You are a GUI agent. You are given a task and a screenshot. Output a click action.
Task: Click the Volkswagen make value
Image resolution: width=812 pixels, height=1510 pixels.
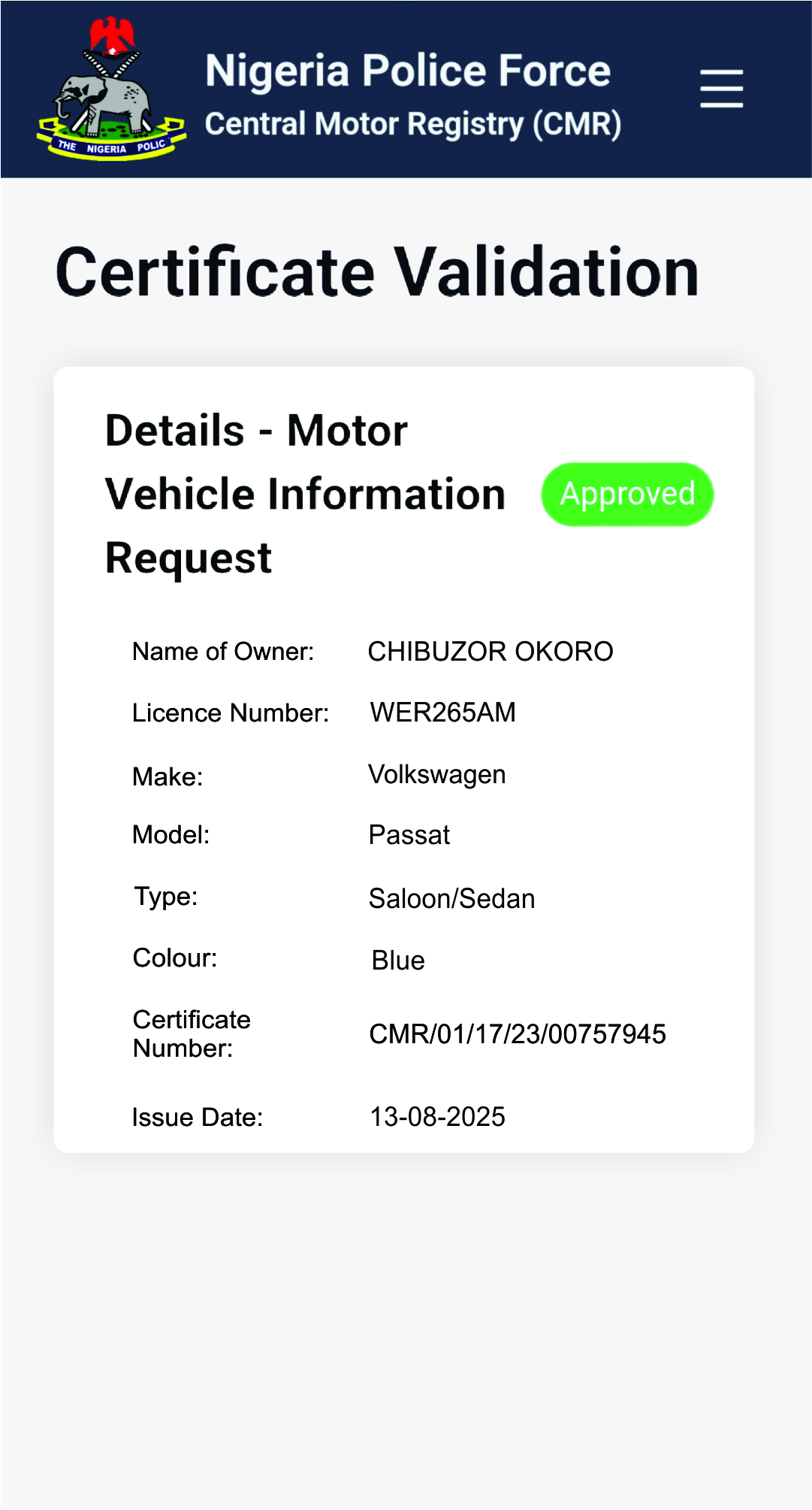click(436, 775)
